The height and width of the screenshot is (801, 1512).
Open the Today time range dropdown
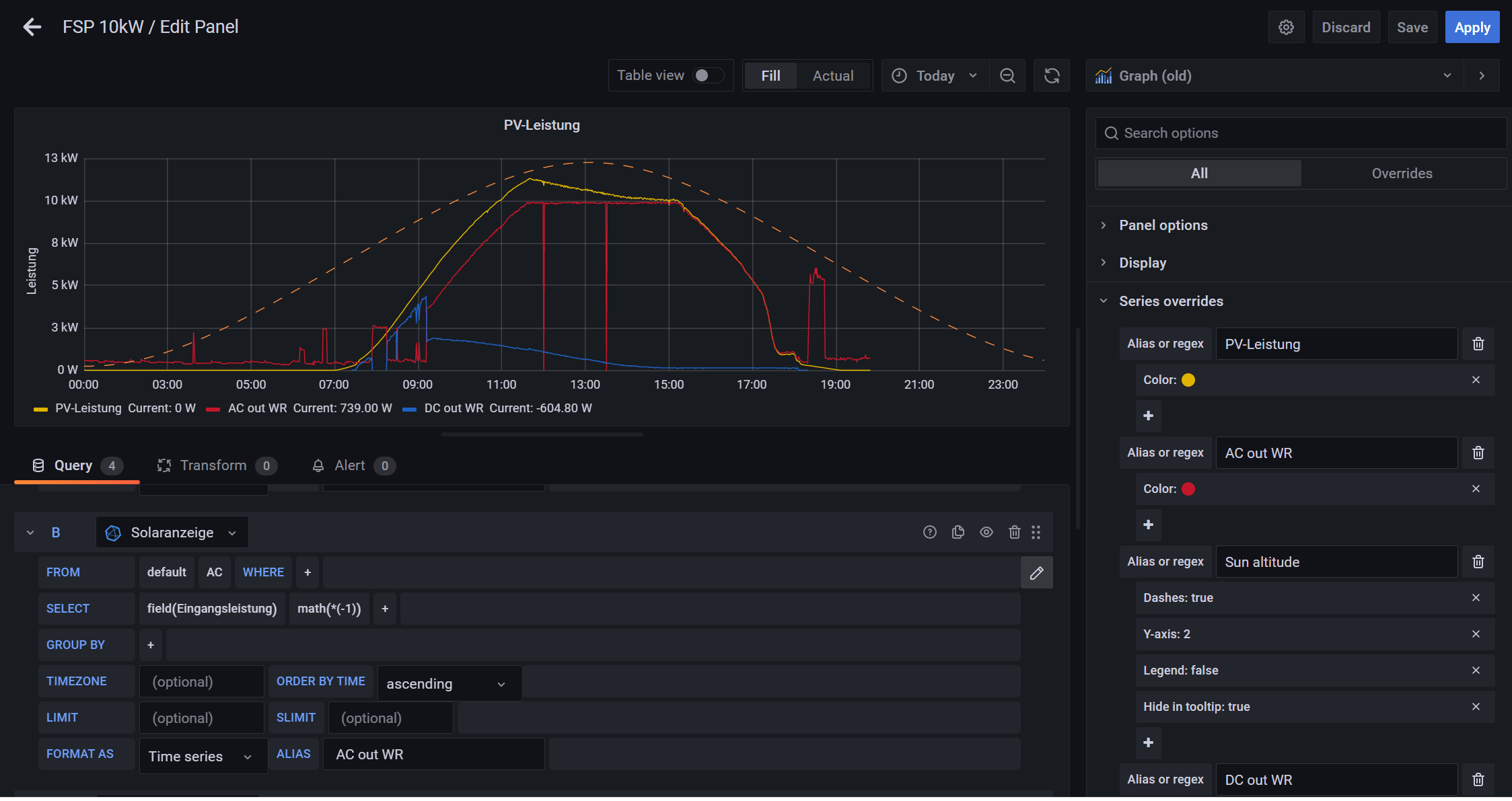(935, 76)
